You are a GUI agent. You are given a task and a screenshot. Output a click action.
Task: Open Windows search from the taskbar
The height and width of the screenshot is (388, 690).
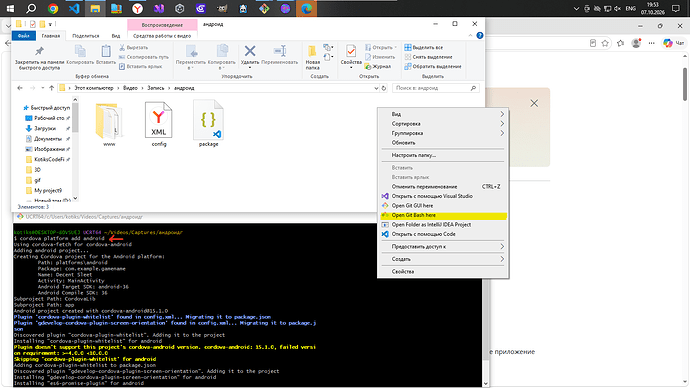coord(31,8)
